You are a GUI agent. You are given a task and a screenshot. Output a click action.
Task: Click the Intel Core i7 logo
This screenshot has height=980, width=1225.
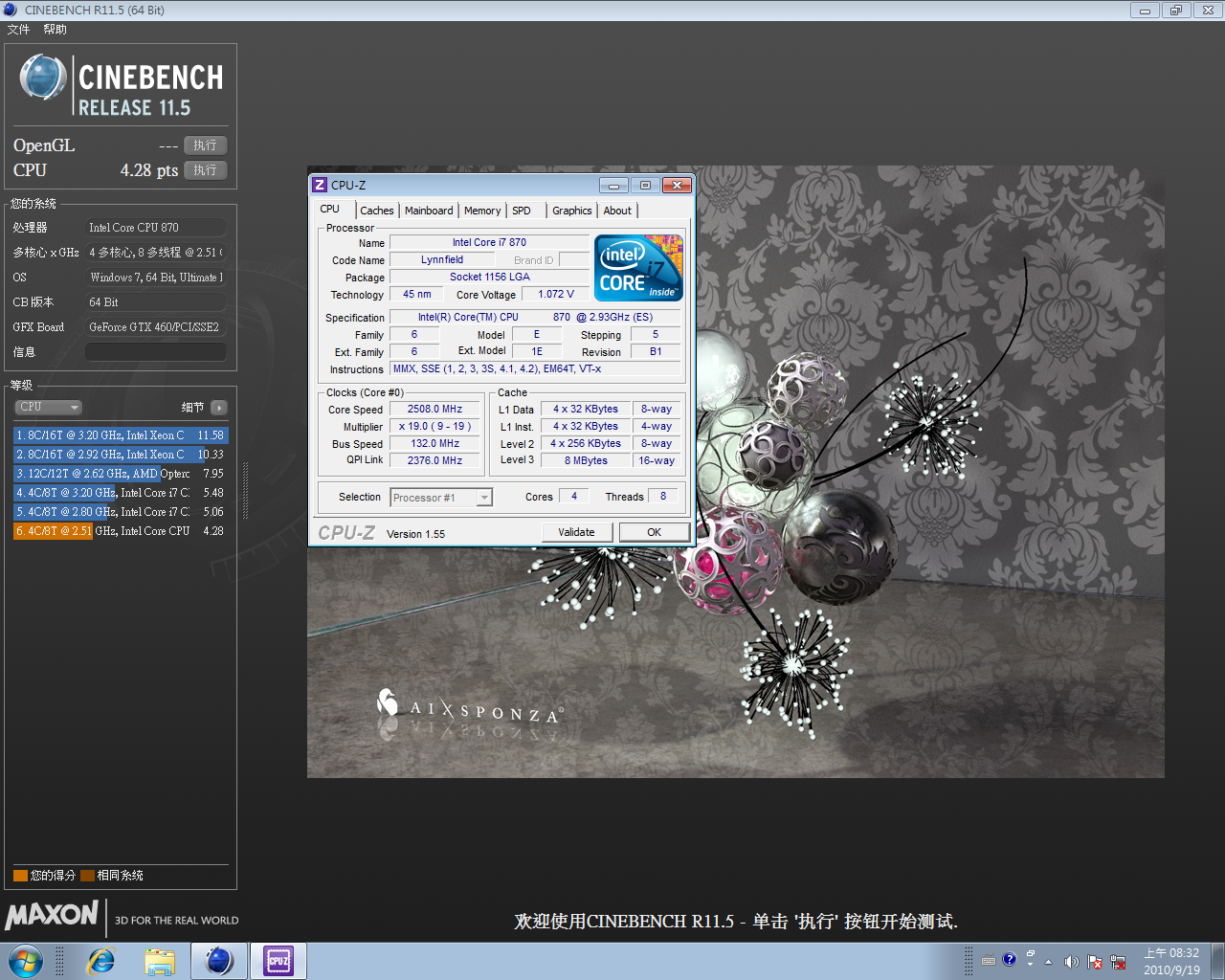click(638, 267)
